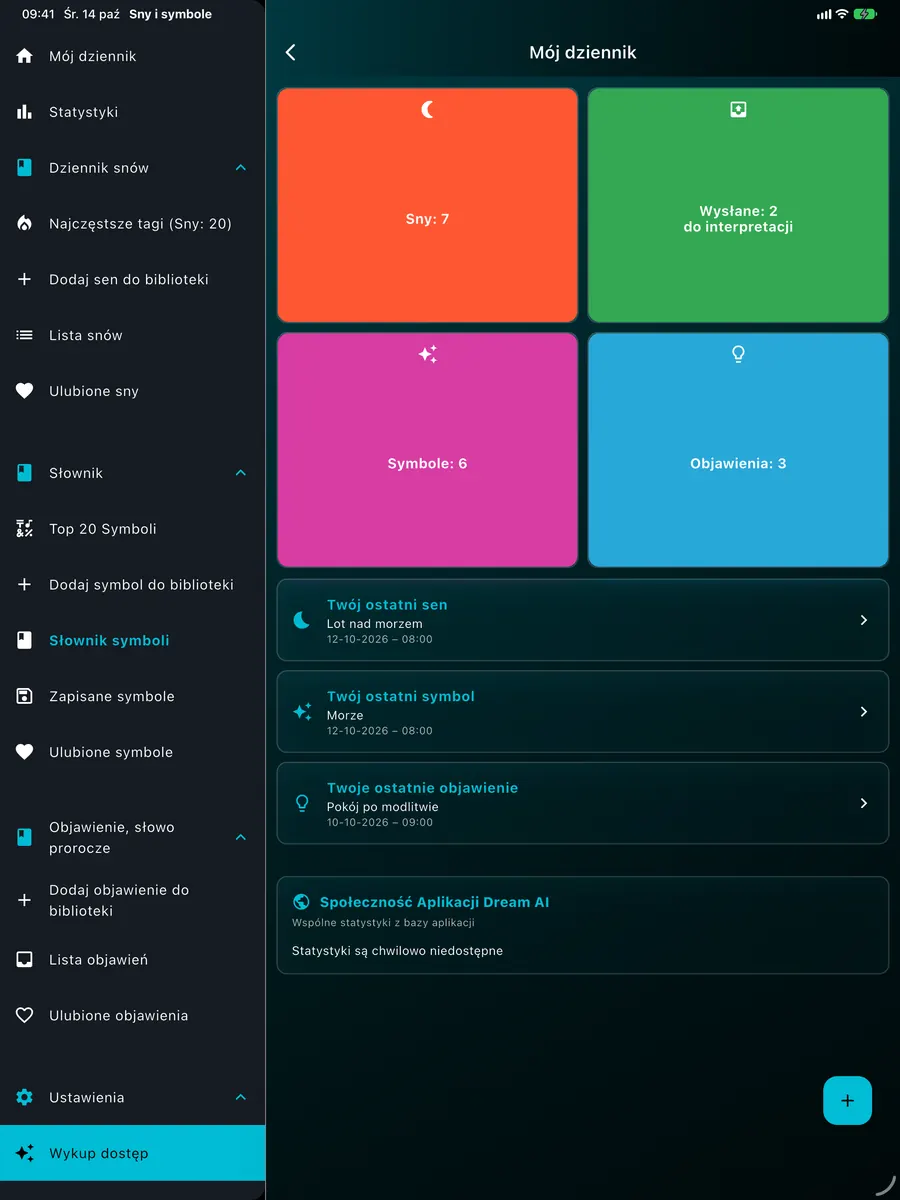900x1200 pixels.
Task: Click the gear icon beside Ustawienia
Action: point(25,1098)
